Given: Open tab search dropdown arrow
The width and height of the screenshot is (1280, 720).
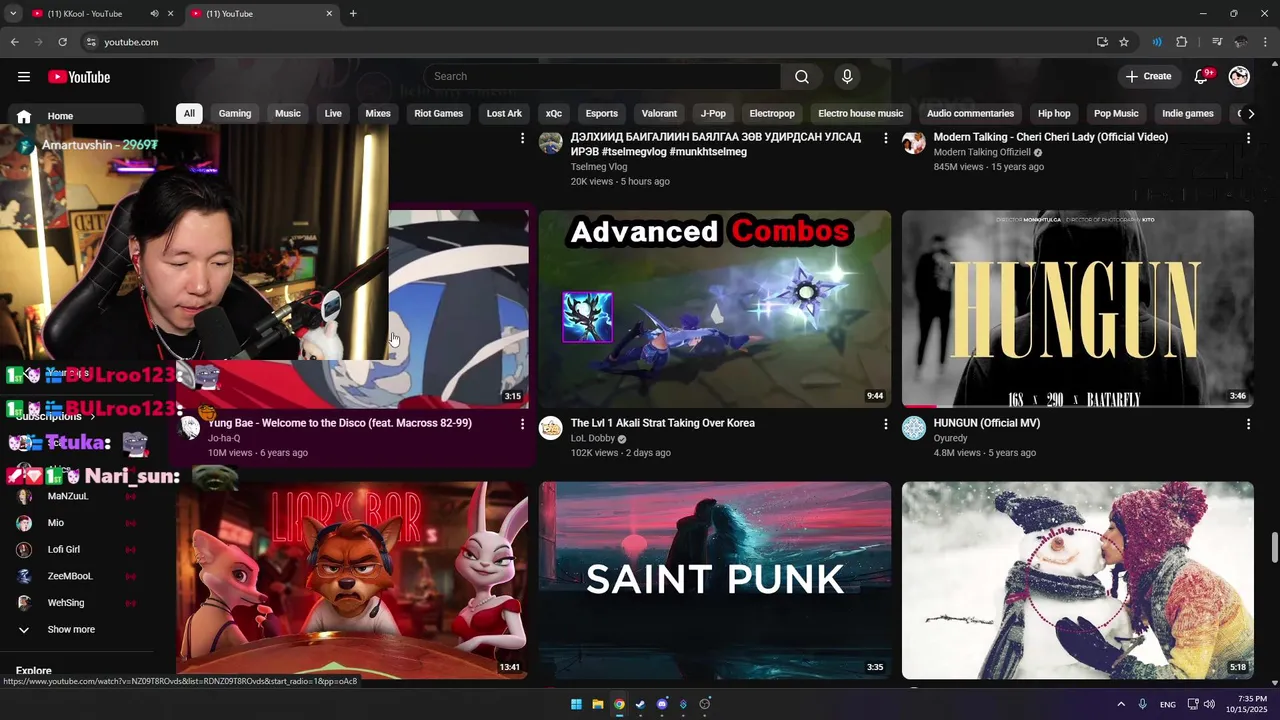Looking at the screenshot, I should [13, 14].
